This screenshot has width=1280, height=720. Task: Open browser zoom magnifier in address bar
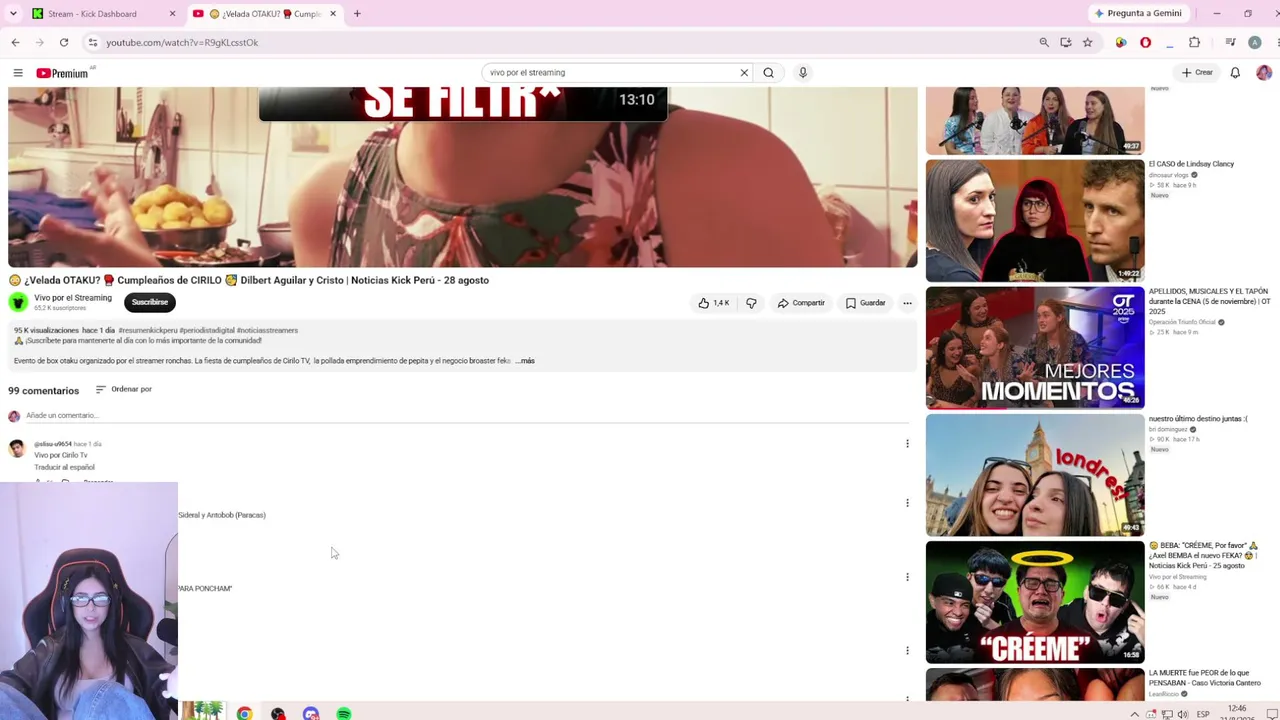point(1044,42)
